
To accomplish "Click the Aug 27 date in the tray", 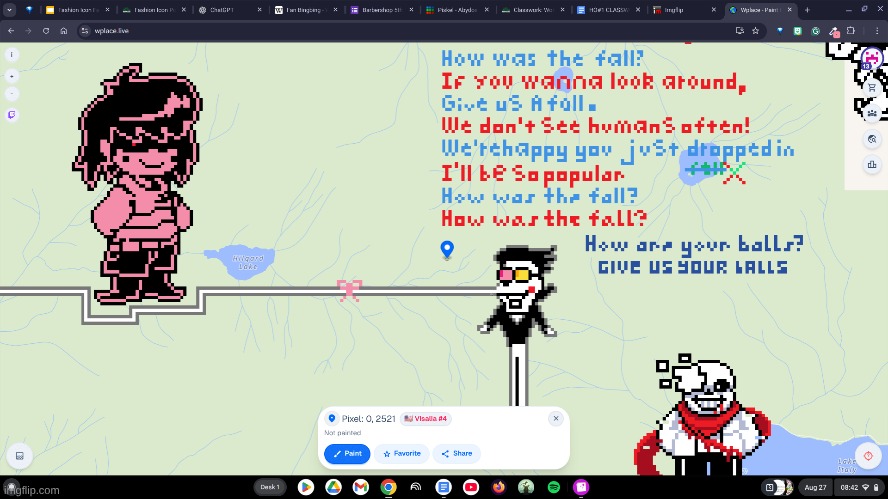I will [816, 487].
